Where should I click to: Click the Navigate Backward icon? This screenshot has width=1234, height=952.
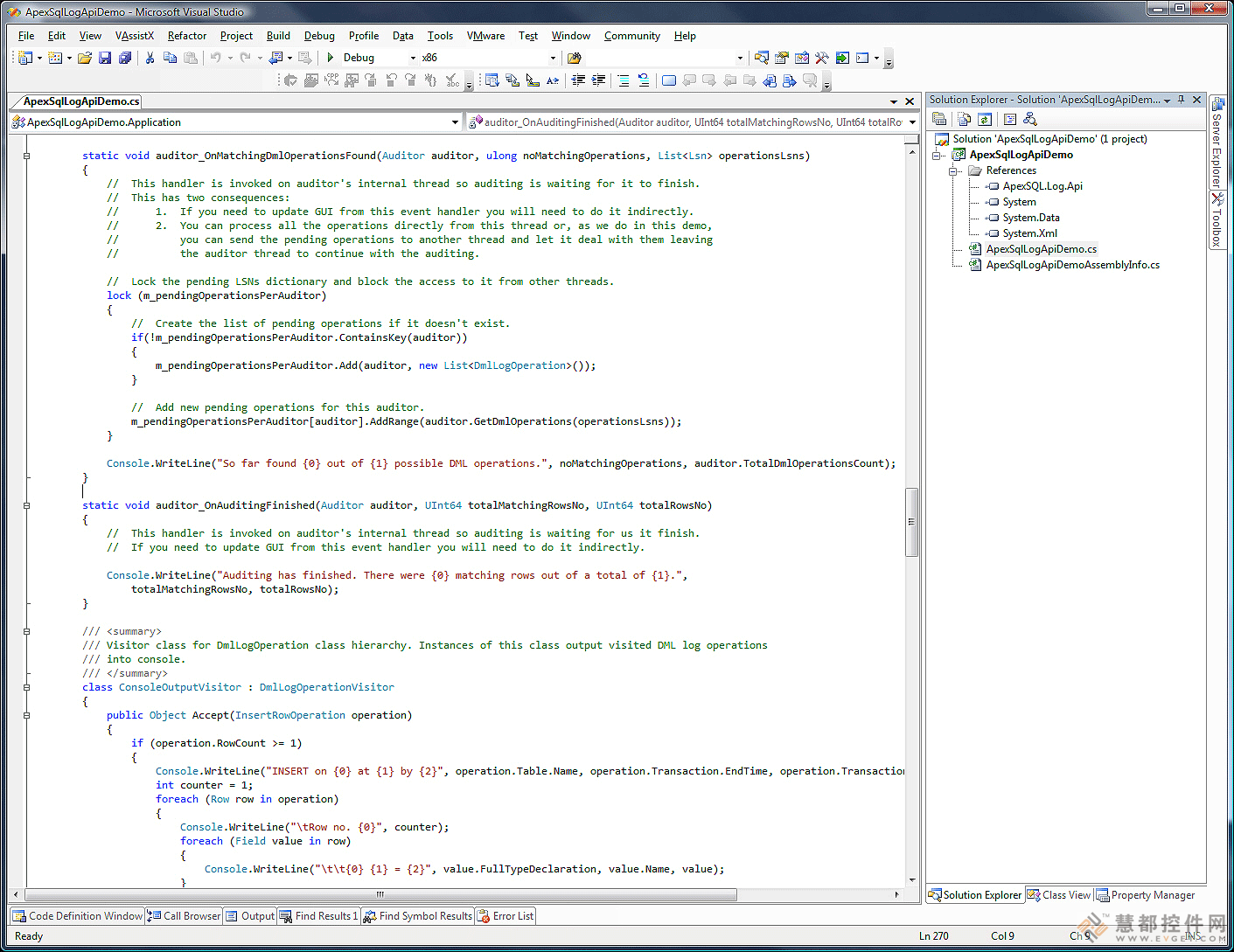click(x=276, y=58)
